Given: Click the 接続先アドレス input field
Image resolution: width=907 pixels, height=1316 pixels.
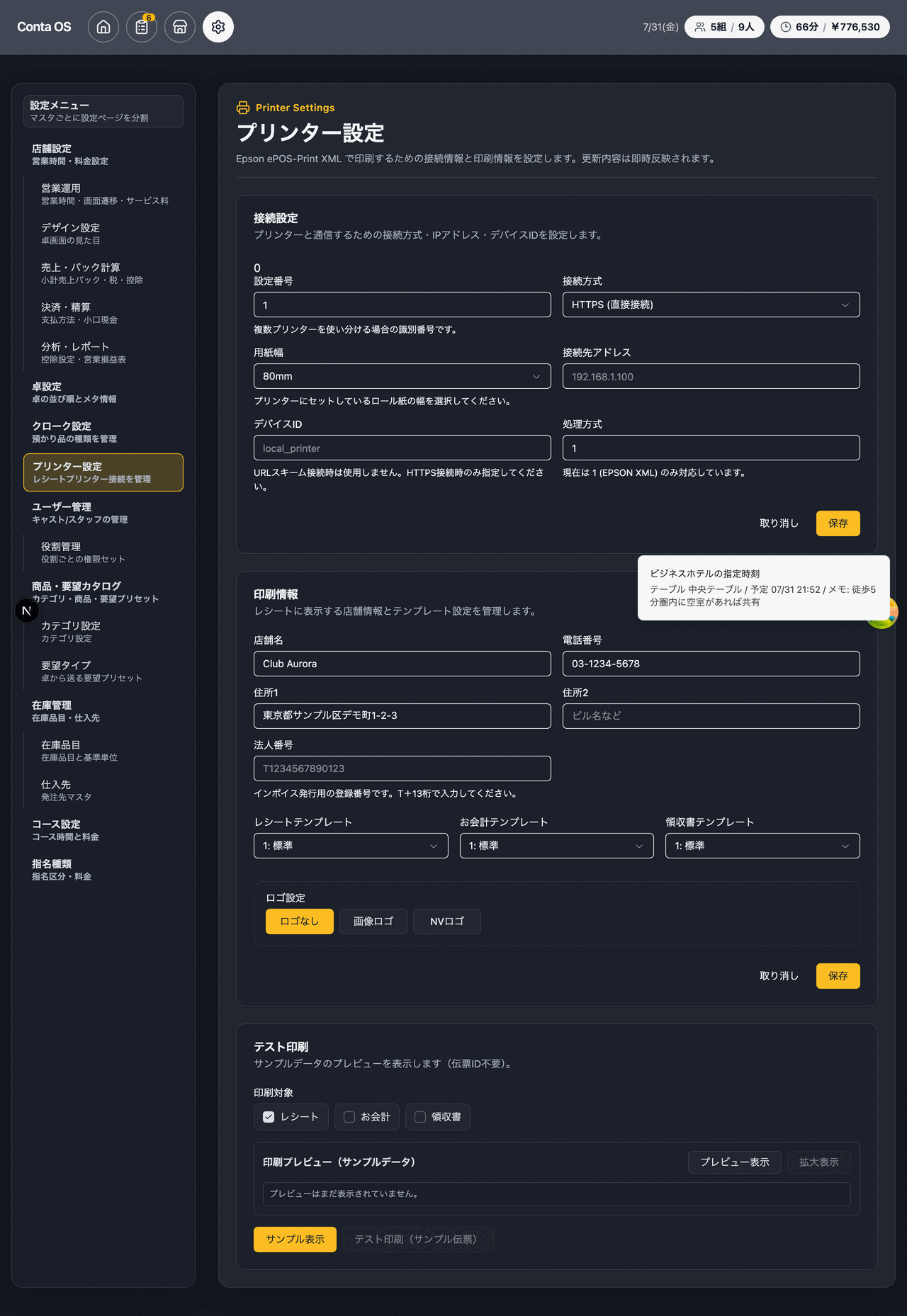Looking at the screenshot, I should point(711,376).
